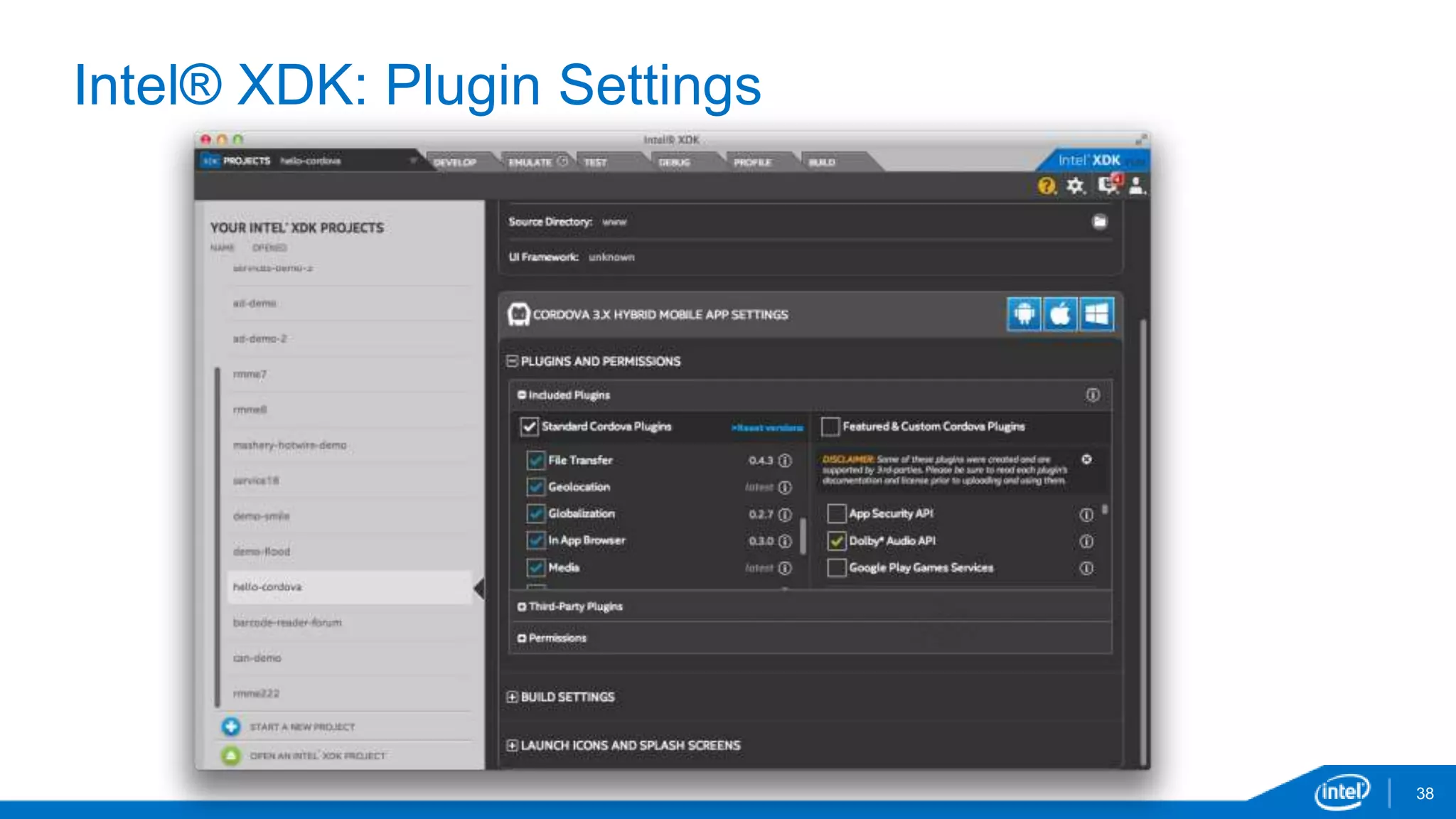This screenshot has width=1456, height=819.
Task: Expand Build Settings section
Action: (512, 697)
